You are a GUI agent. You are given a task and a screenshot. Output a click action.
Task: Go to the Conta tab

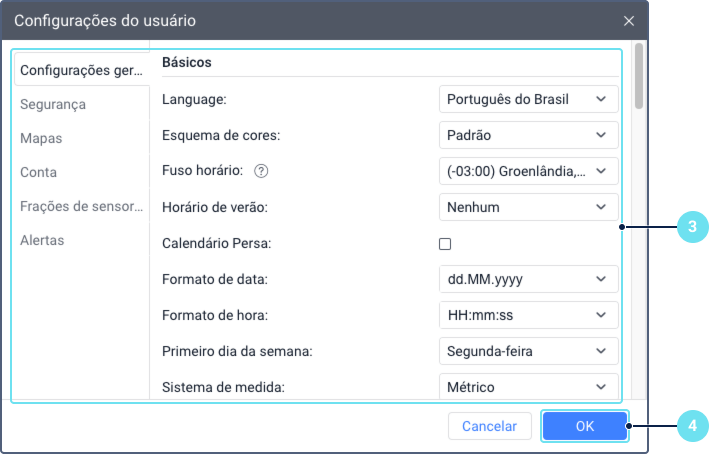(x=38, y=172)
